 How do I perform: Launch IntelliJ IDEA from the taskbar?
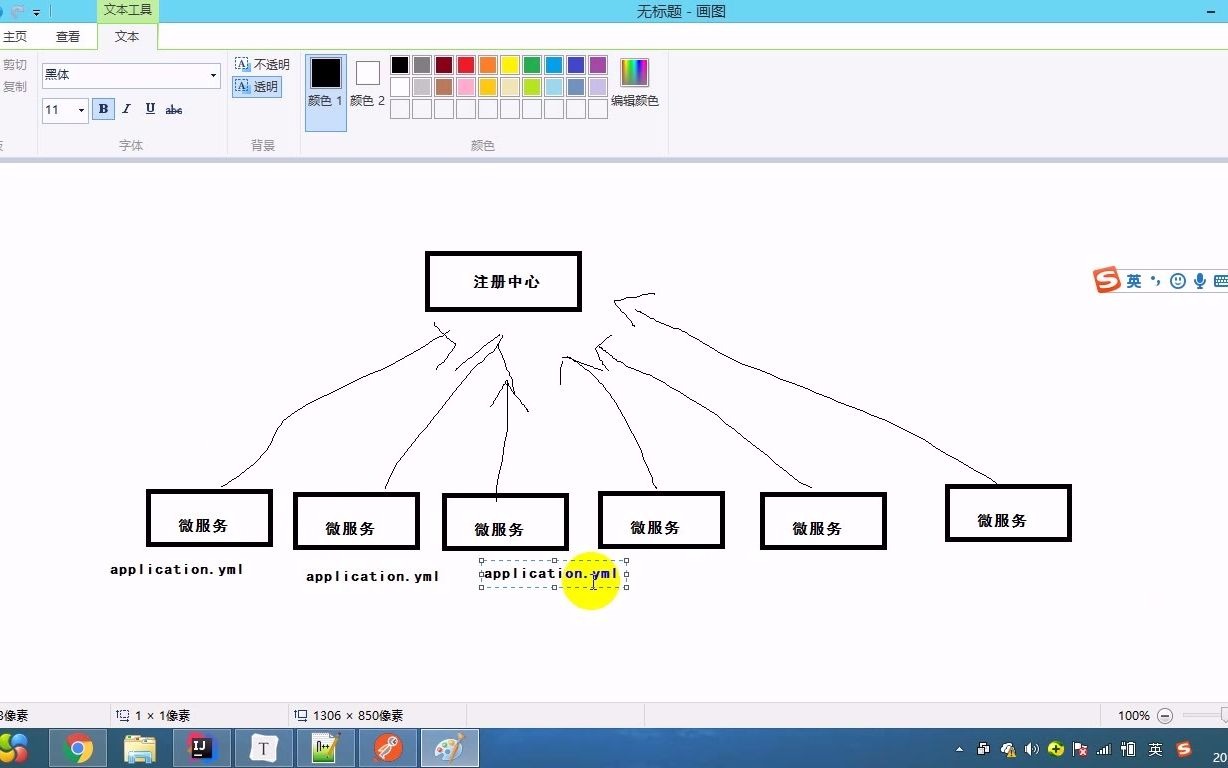coord(202,747)
